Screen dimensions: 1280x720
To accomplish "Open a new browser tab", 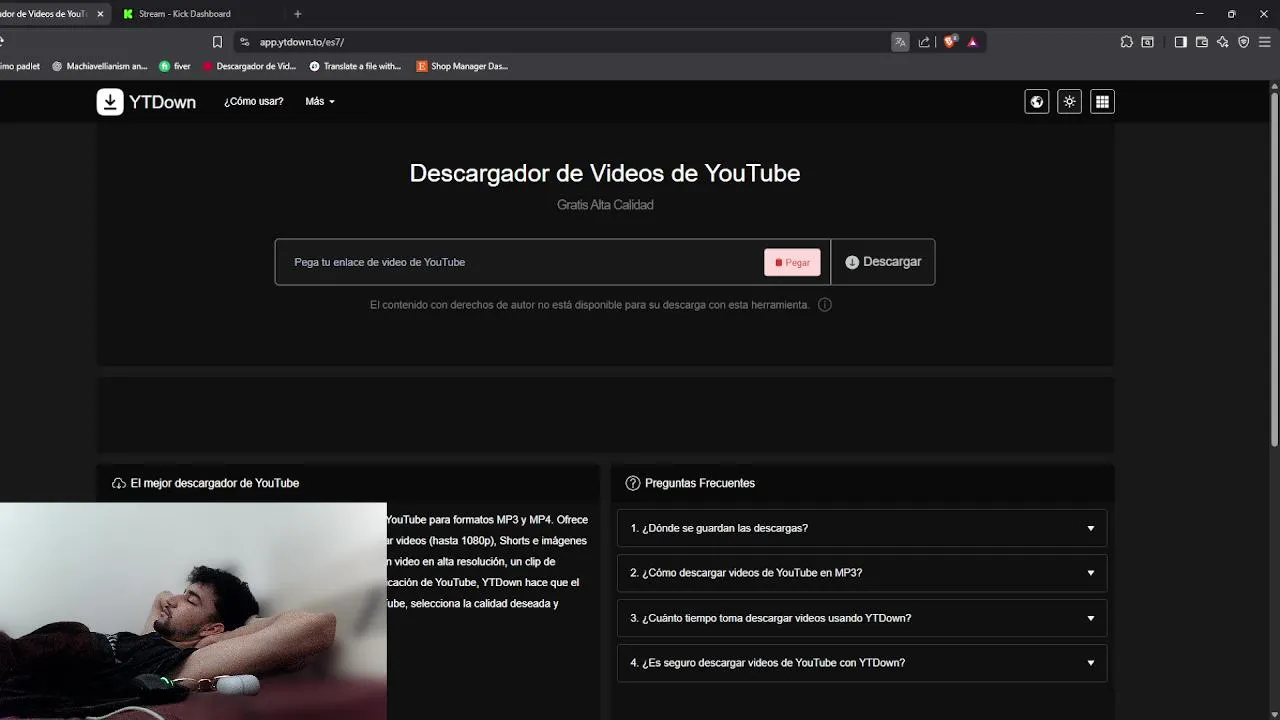I will tap(297, 14).
